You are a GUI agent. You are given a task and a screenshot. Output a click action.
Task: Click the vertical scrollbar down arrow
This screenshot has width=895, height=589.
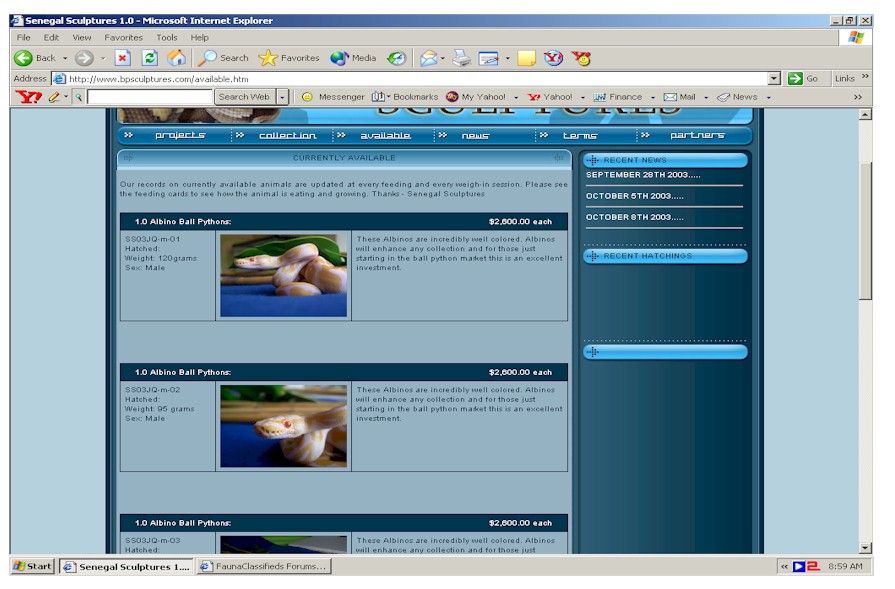point(865,548)
